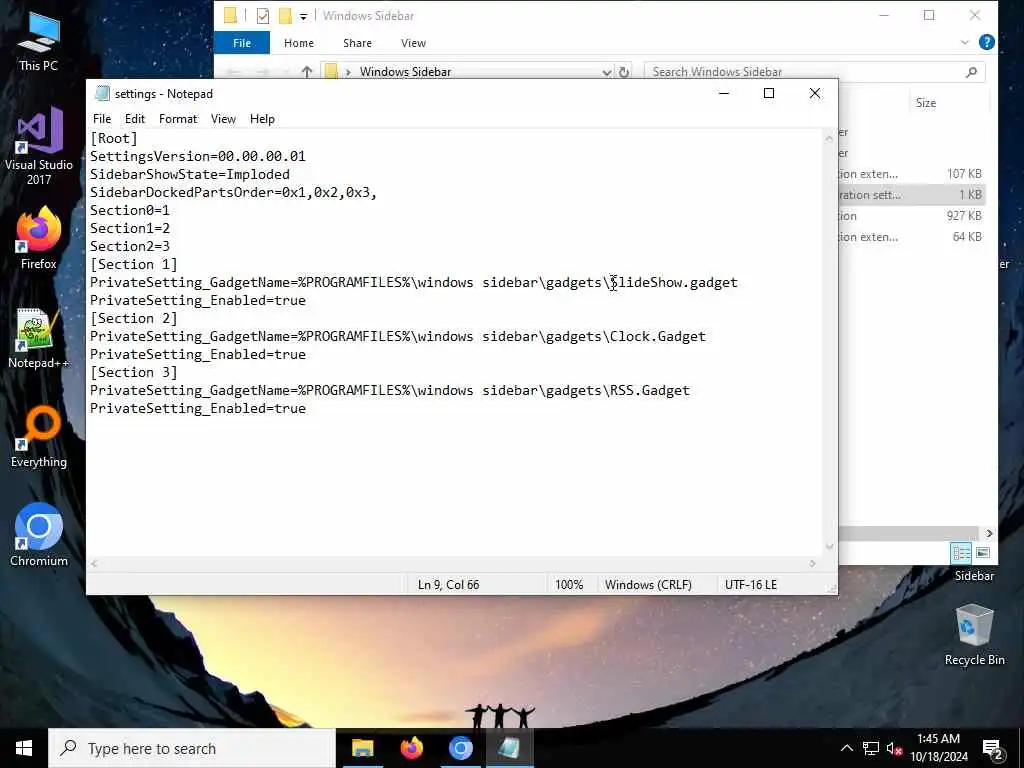Screen dimensions: 1024x768
Task: Open Explorer's View ribbon tab
Action: tap(413, 43)
